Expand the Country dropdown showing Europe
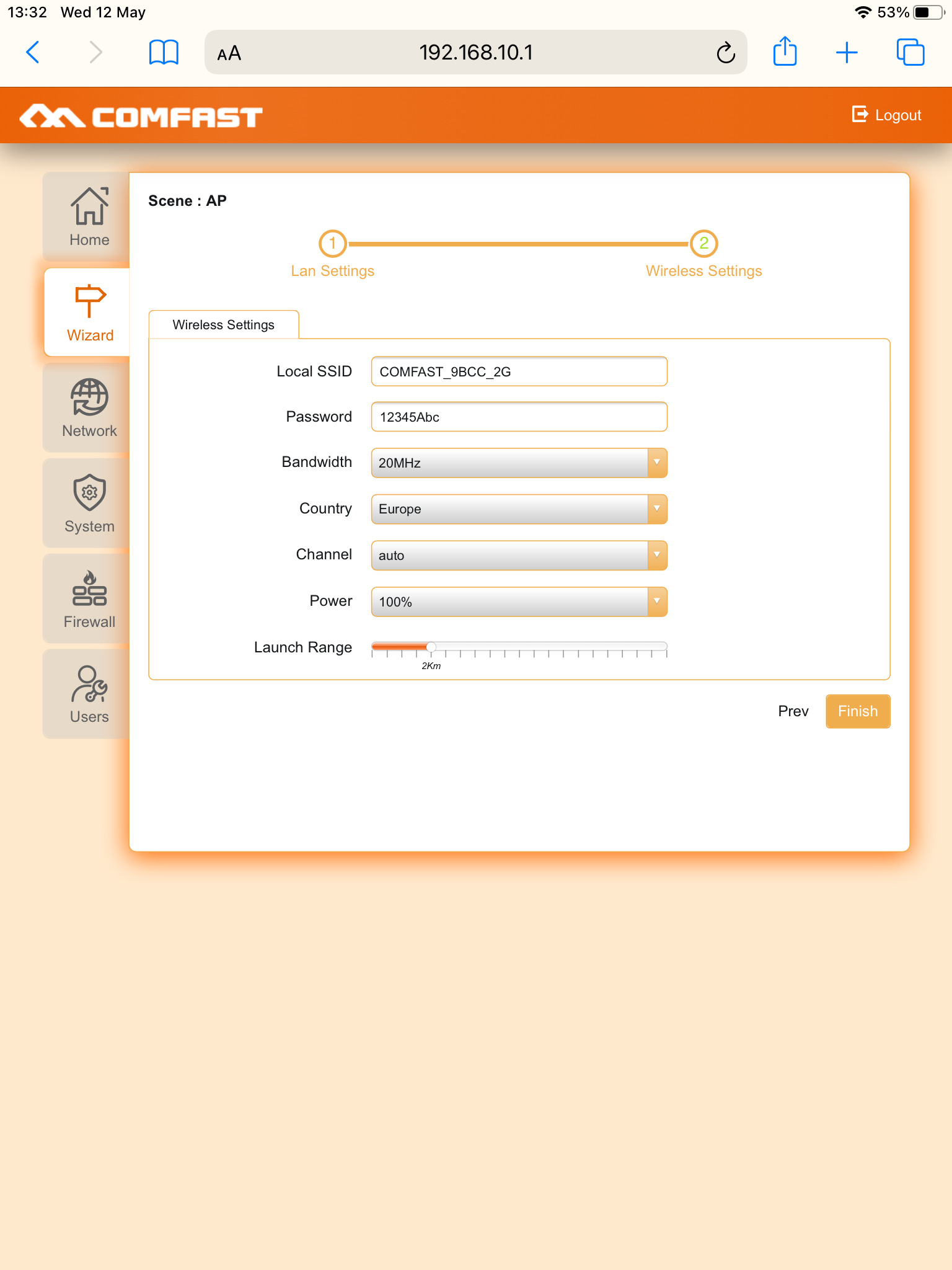 click(x=519, y=509)
